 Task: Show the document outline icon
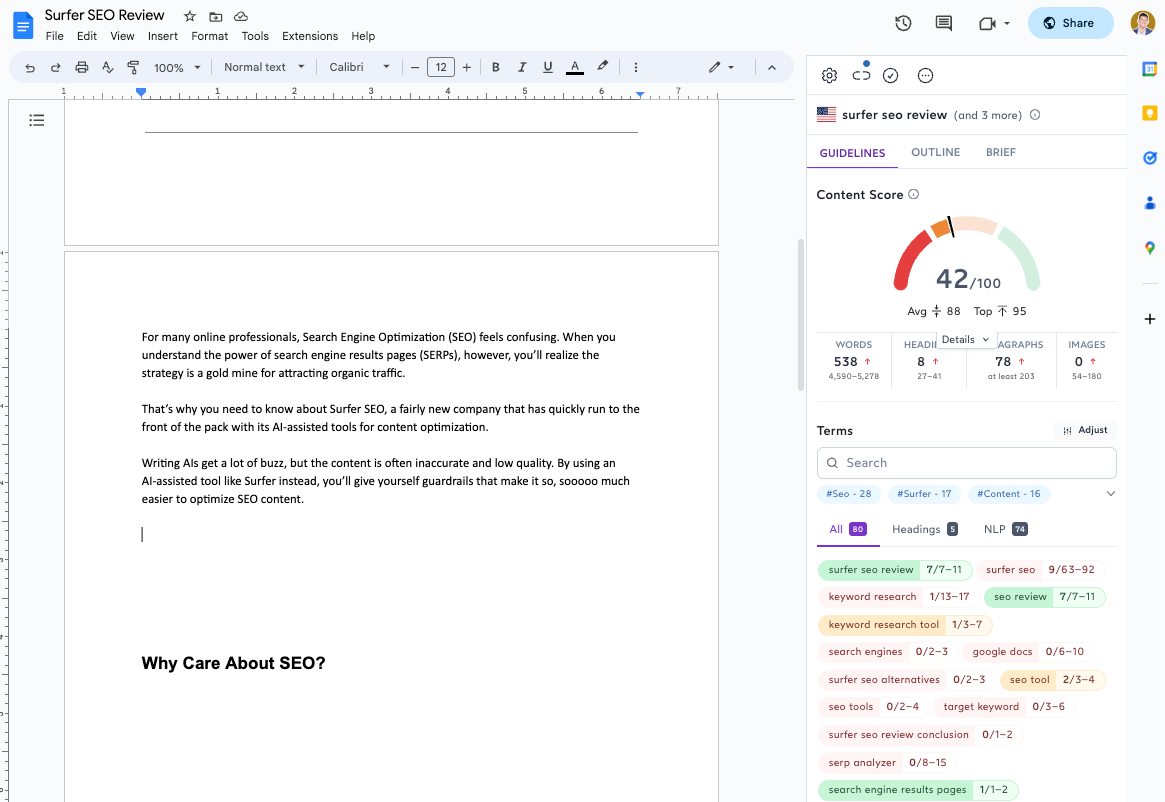36,120
